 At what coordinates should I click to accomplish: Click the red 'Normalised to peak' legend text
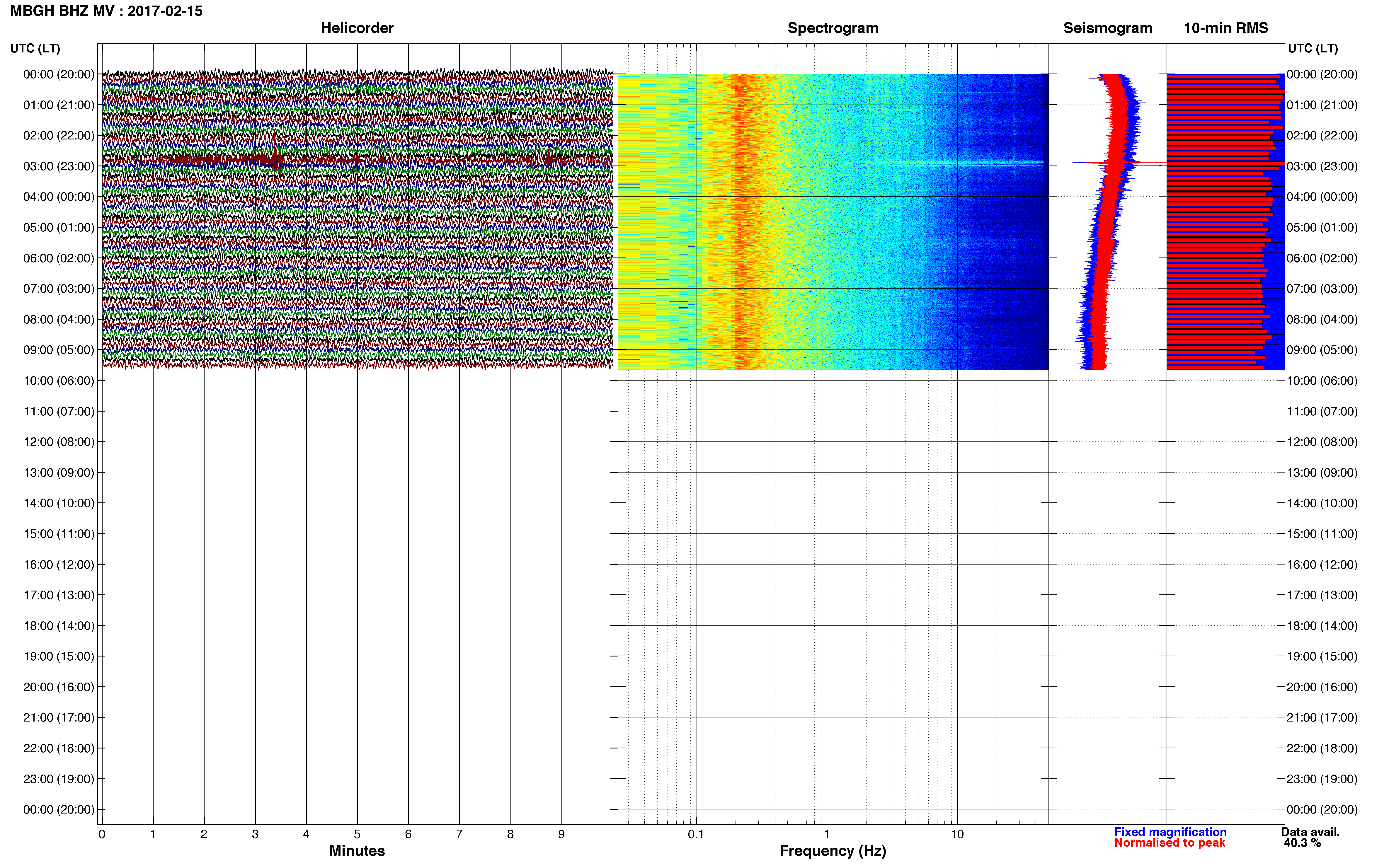click(x=1170, y=843)
